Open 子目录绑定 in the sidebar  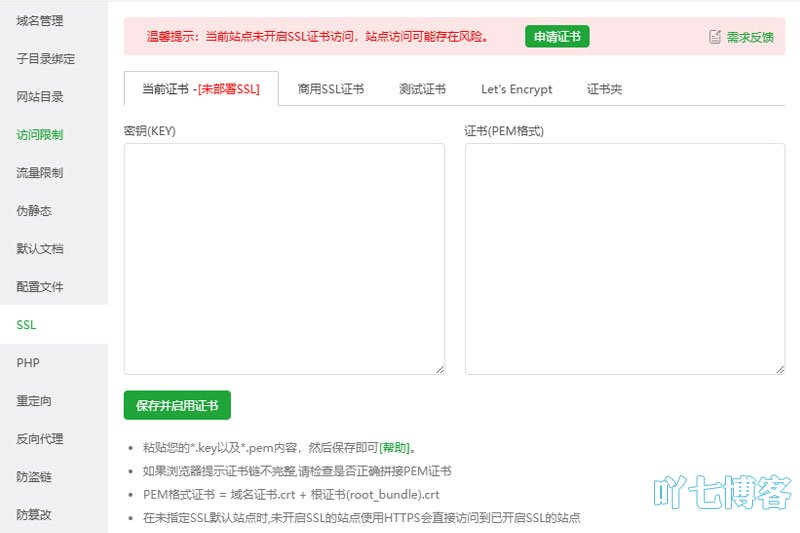(x=45, y=59)
